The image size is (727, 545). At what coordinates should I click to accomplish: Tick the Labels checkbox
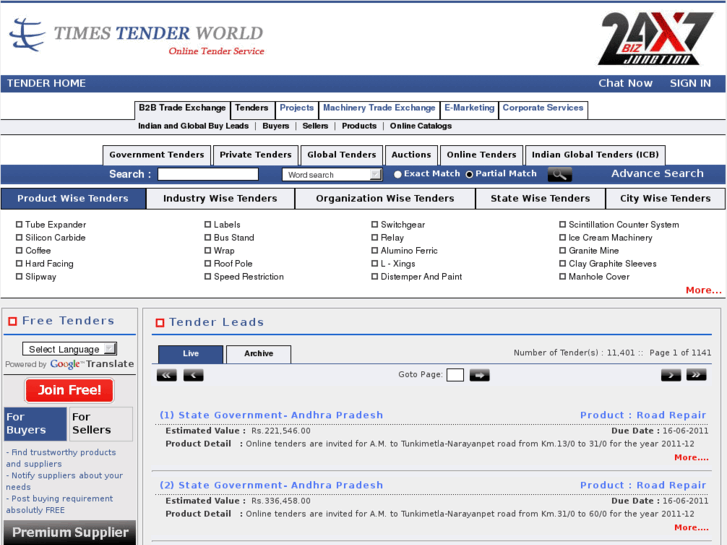pyautogui.click(x=208, y=224)
